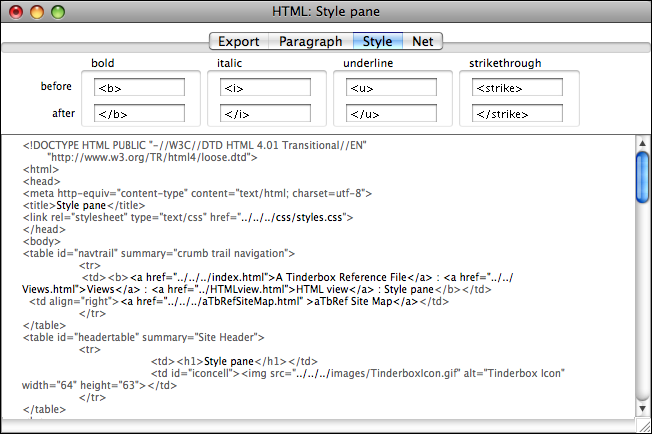Click the <table id="headertable" line
The image size is (652, 434).
coord(143,337)
